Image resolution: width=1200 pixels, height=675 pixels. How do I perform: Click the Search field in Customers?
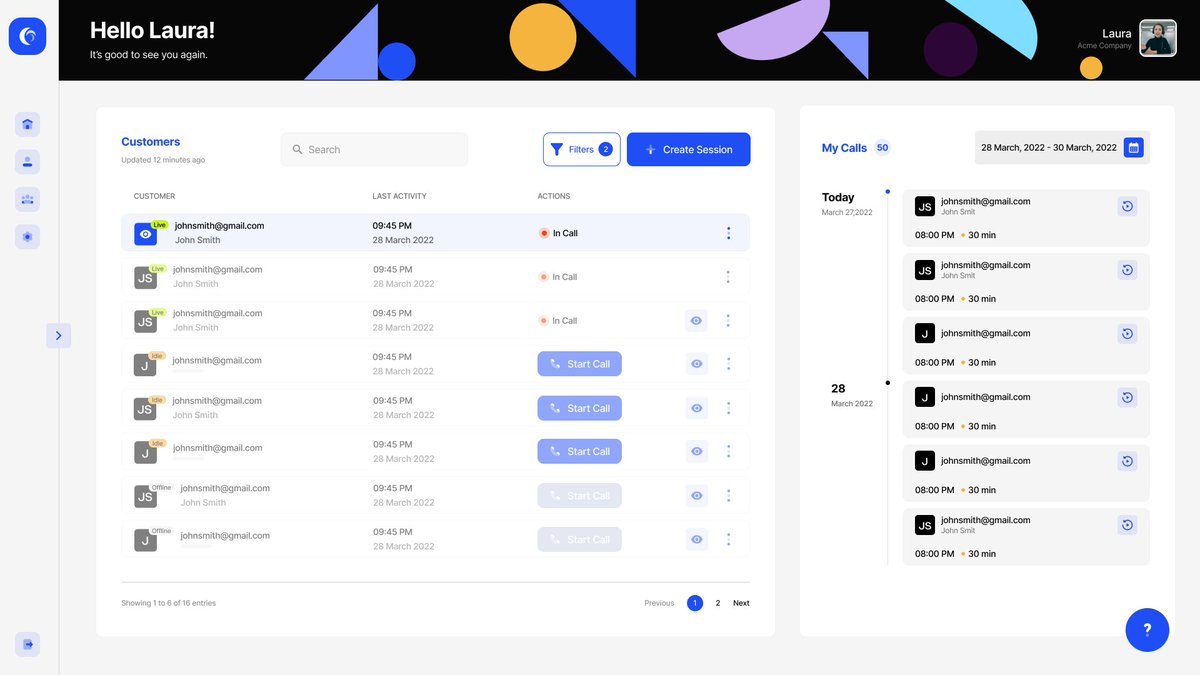[374, 150]
